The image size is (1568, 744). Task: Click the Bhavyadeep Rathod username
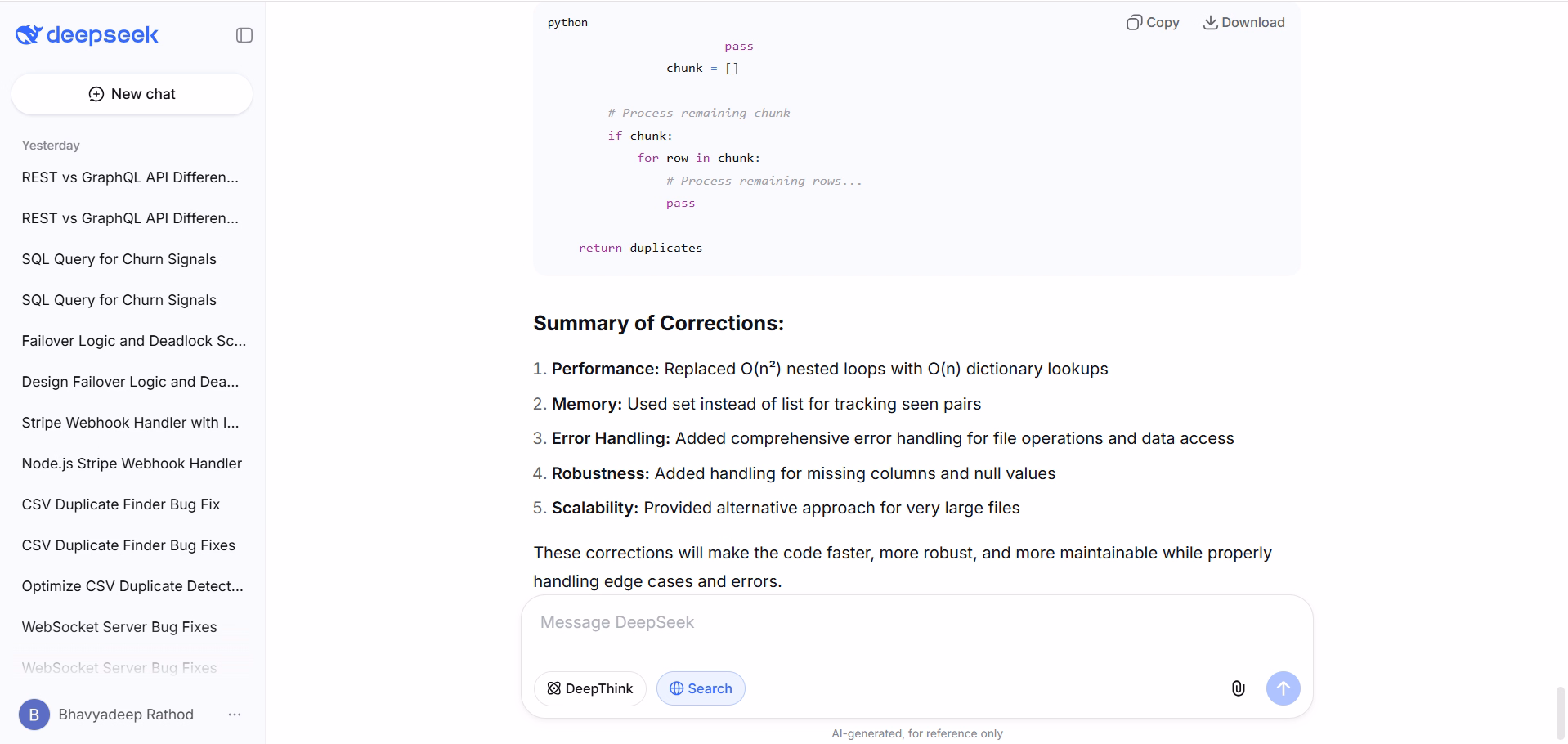pos(126,715)
